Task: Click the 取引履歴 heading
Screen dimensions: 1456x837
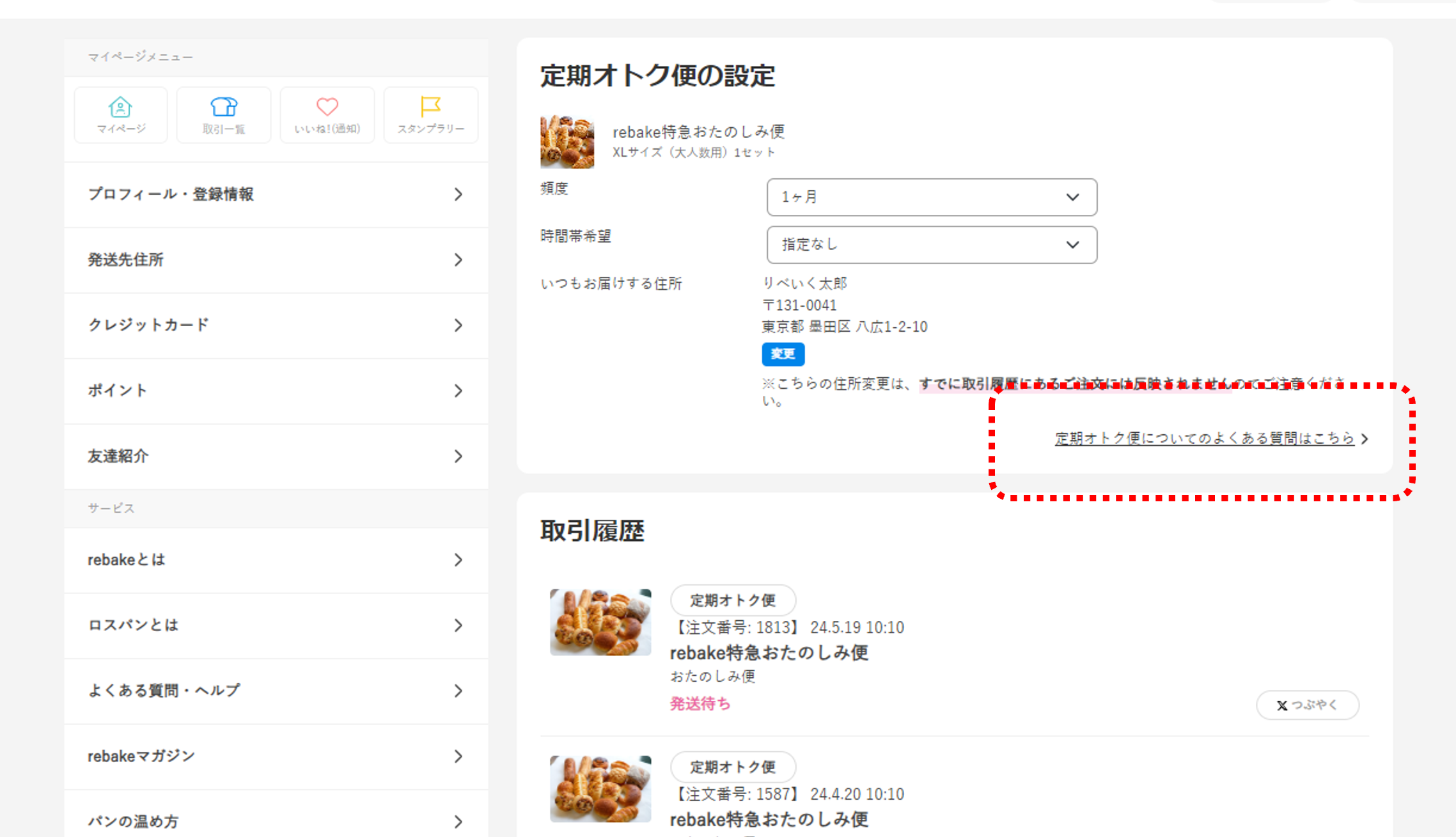Action: tap(592, 531)
